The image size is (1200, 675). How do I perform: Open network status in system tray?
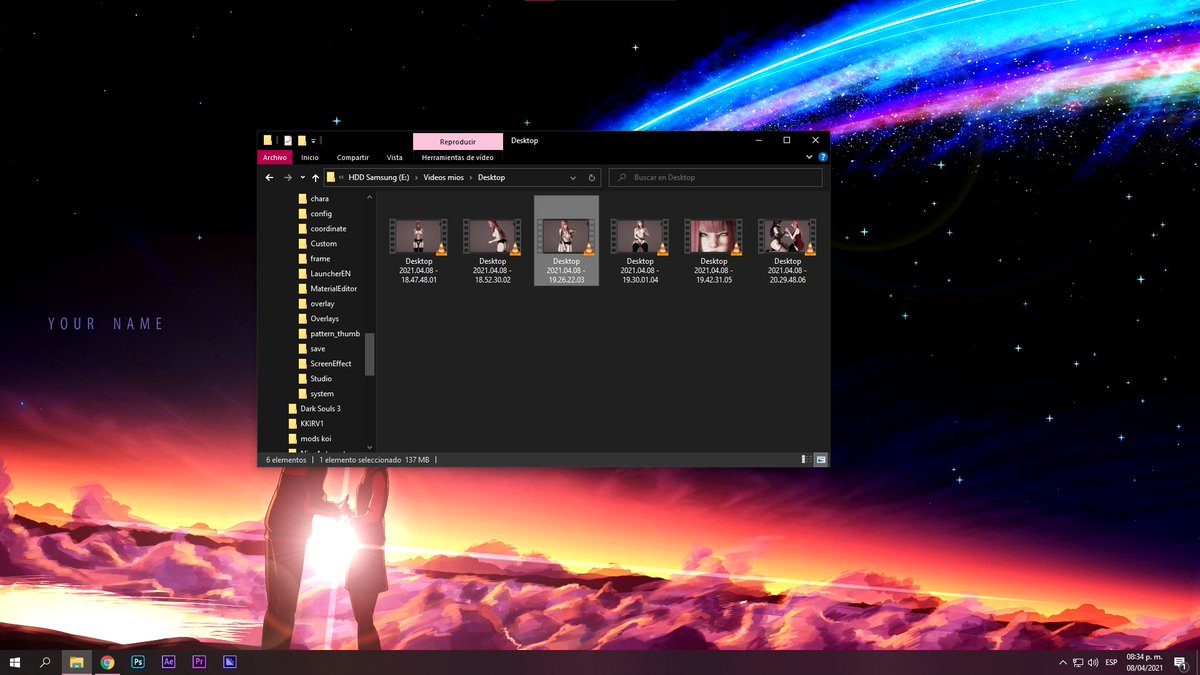point(1077,663)
